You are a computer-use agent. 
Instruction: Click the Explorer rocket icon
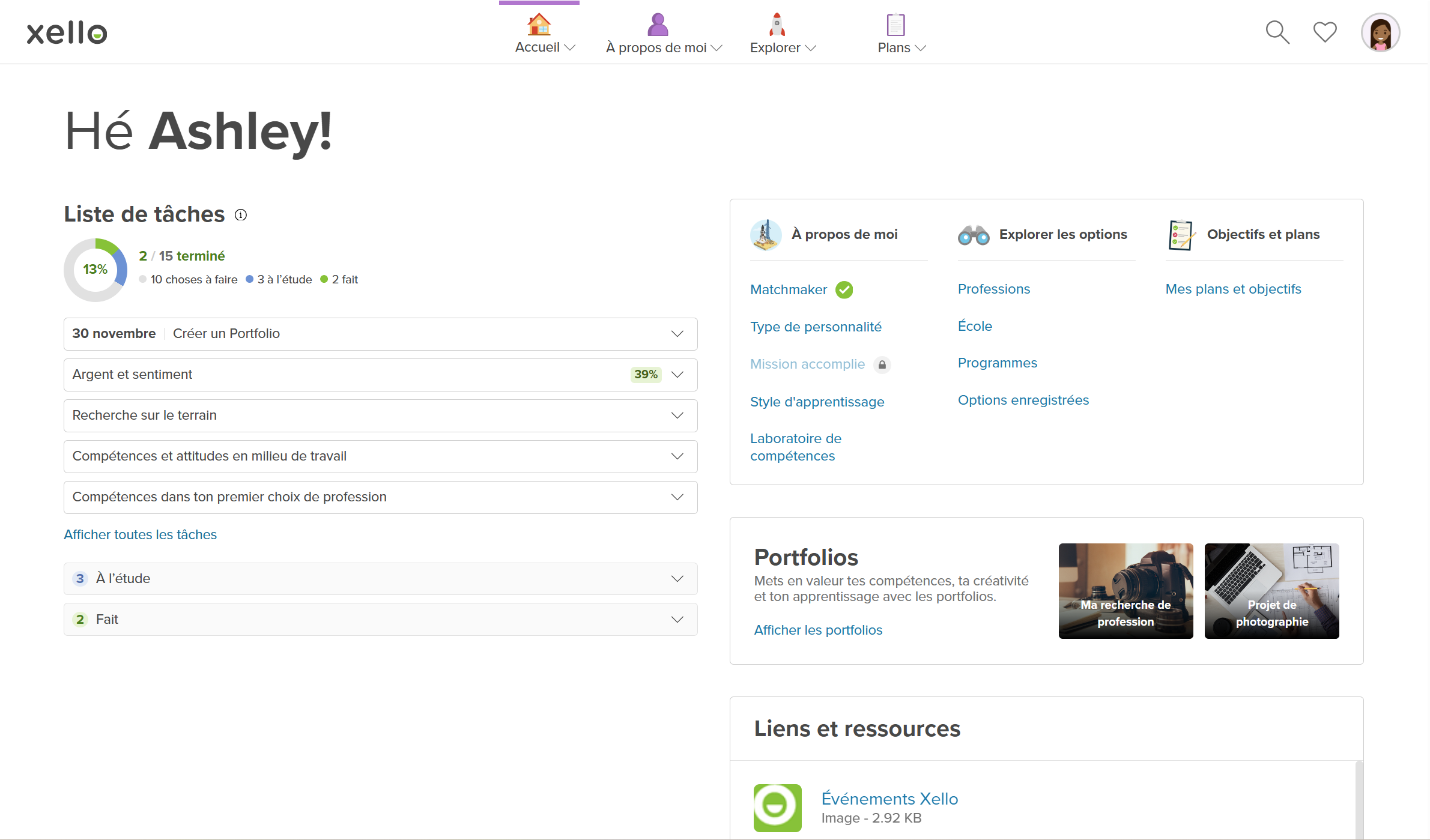click(777, 25)
